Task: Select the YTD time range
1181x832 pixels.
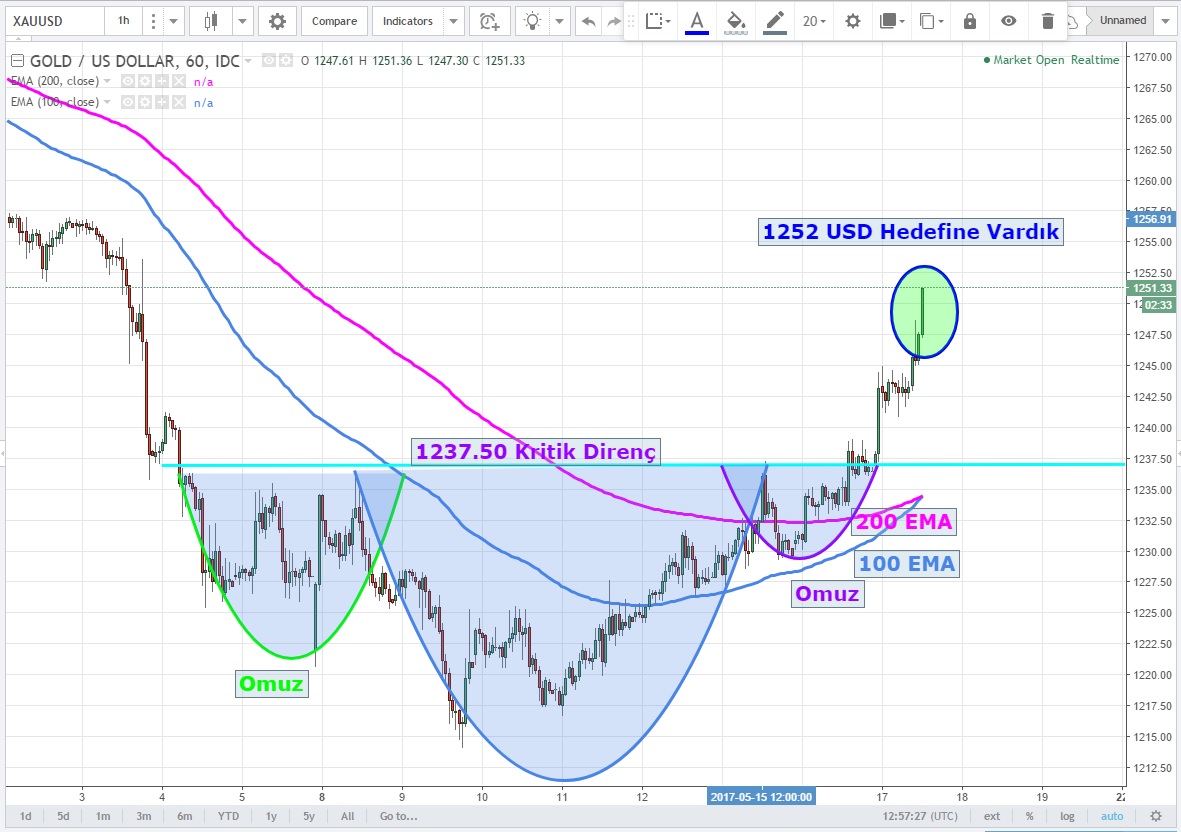Action: point(228,816)
